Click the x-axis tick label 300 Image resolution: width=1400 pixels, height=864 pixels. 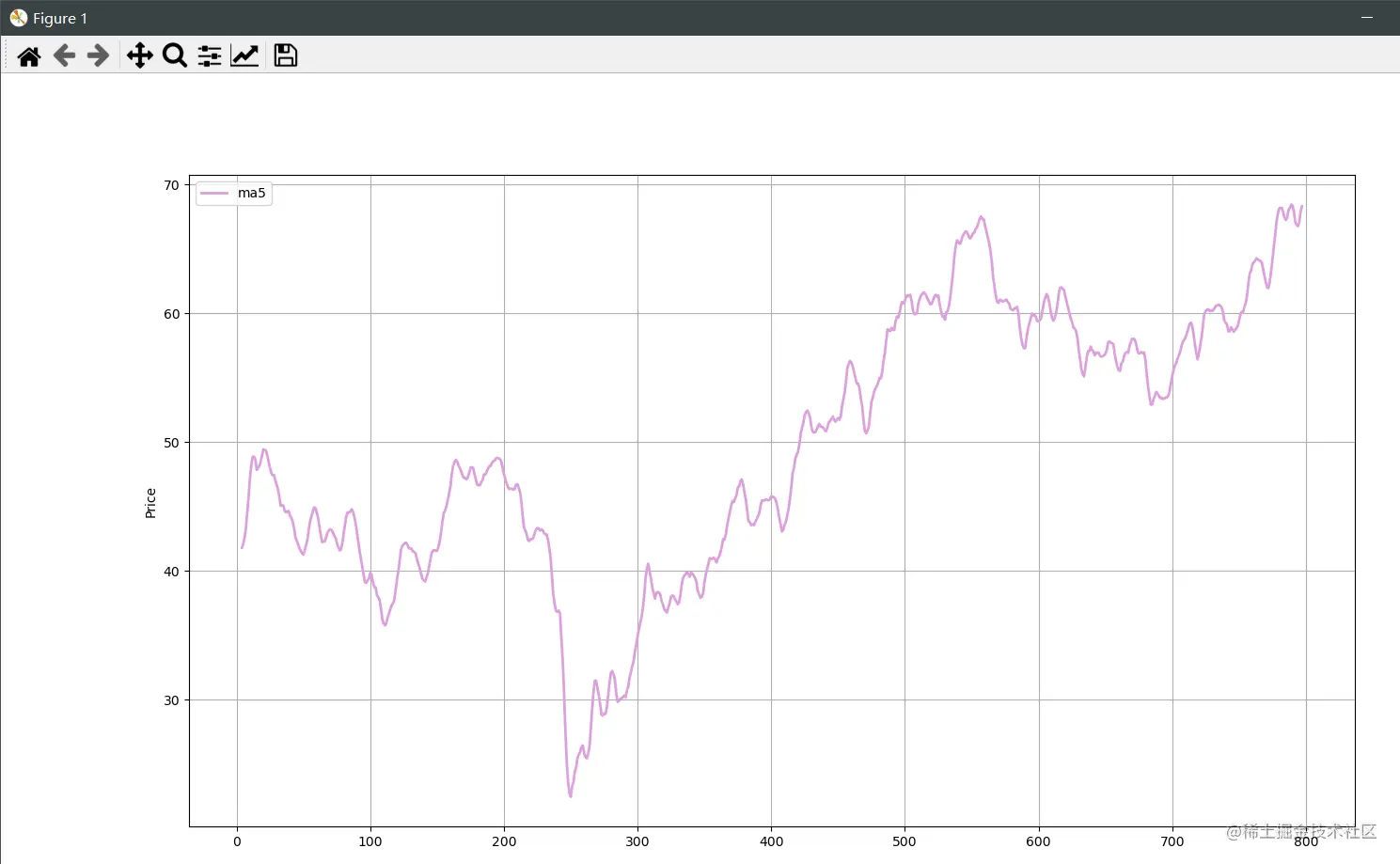[x=637, y=841]
